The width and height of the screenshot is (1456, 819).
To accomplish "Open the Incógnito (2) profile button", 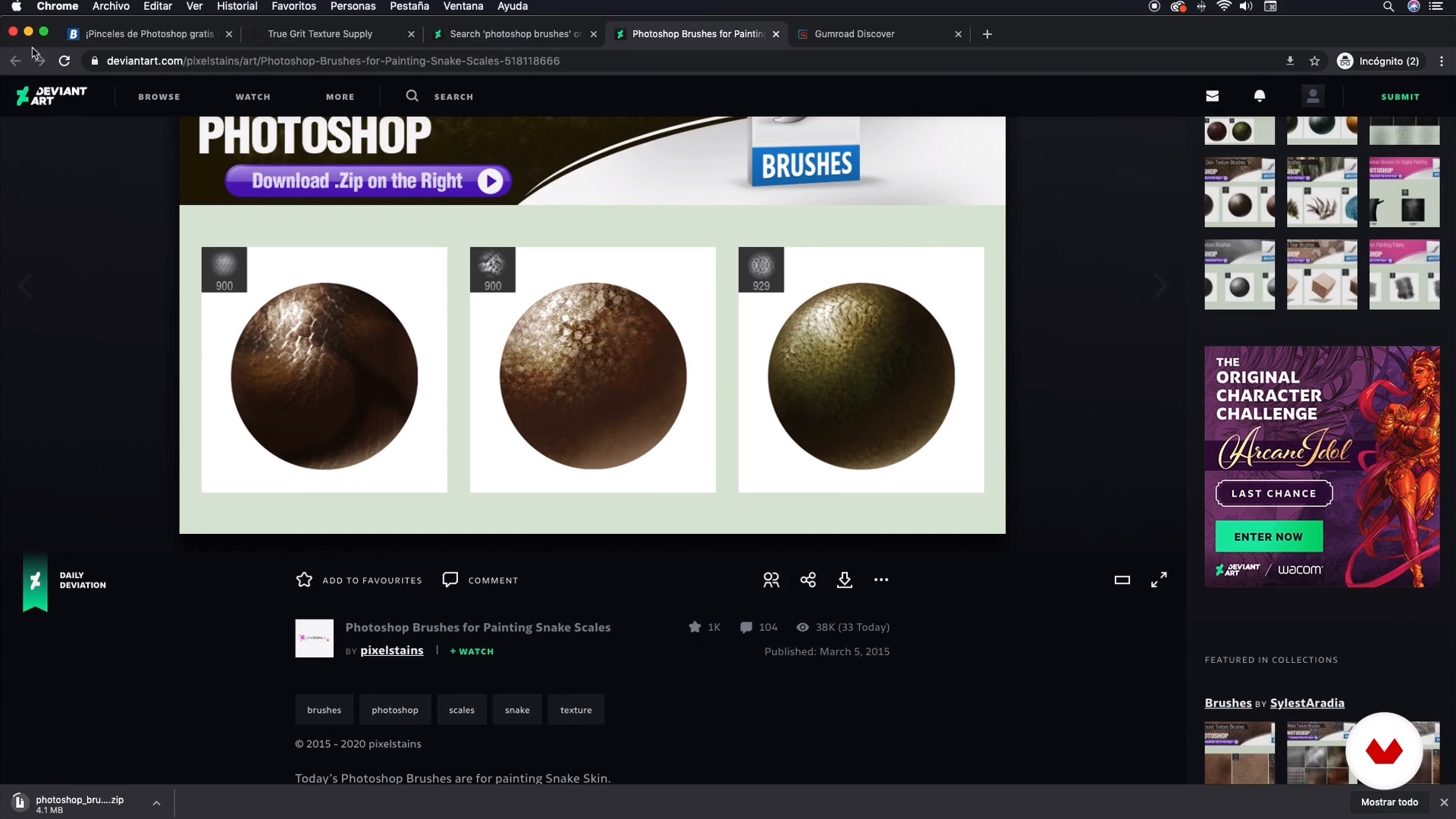I will coord(1379,61).
